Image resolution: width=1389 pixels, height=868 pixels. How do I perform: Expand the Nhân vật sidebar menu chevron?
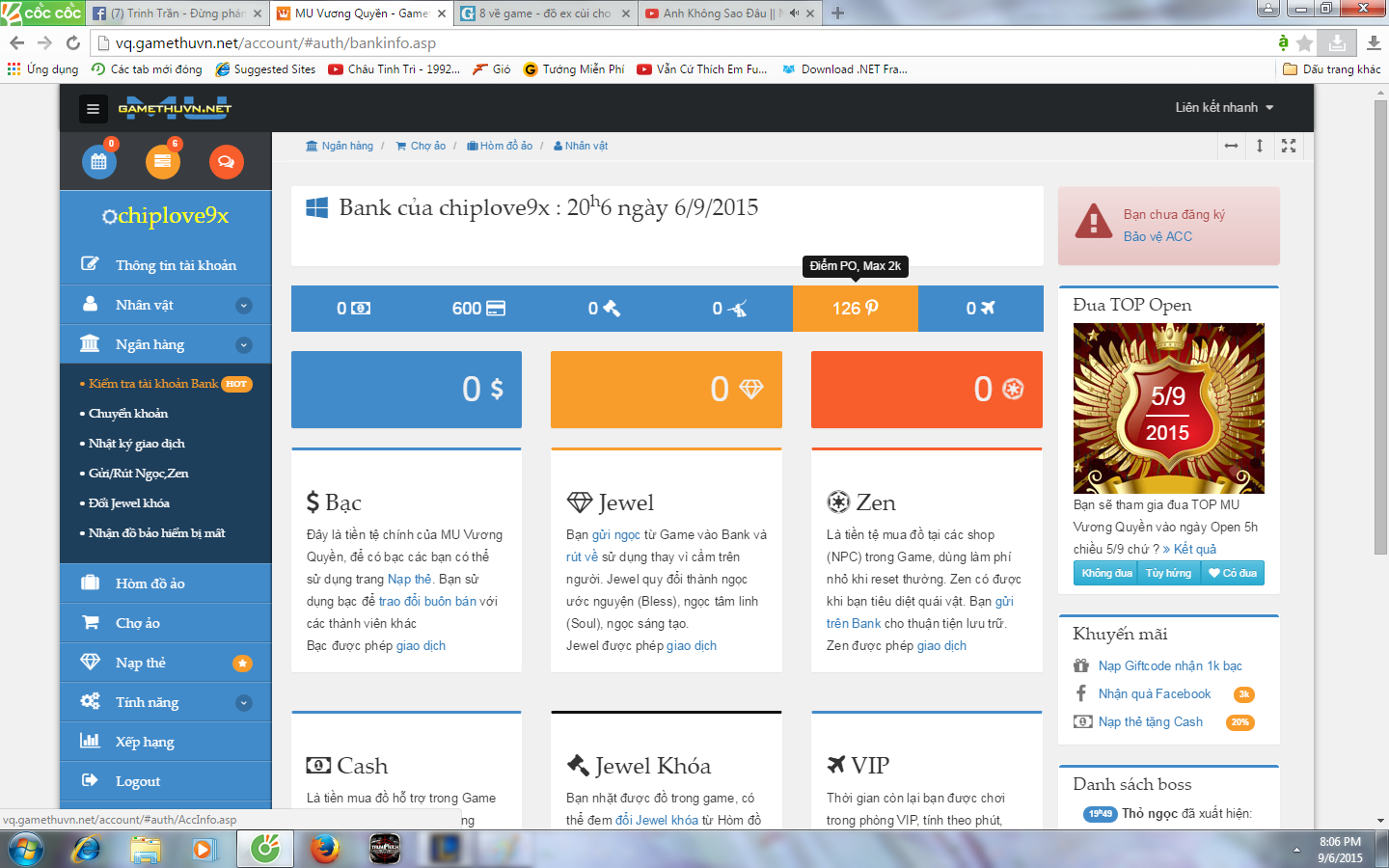pyautogui.click(x=244, y=306)
